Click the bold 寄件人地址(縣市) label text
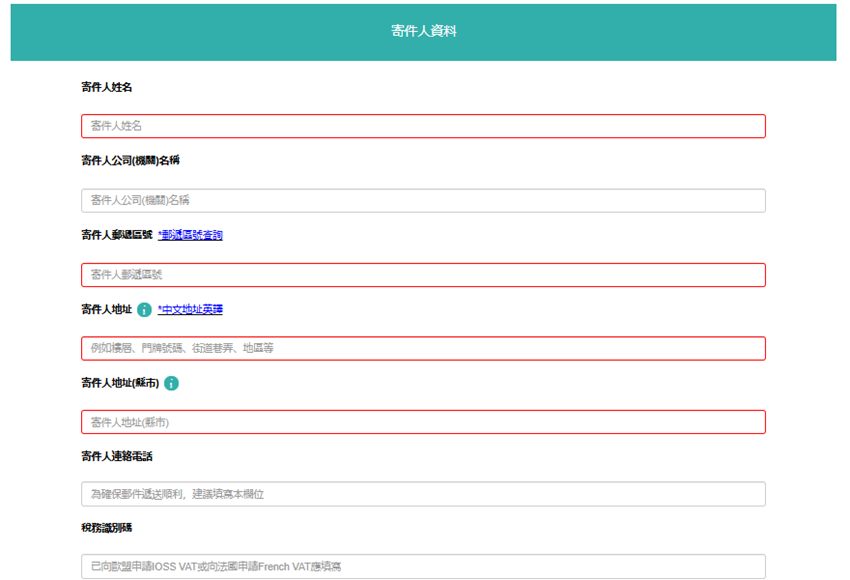 point(118,383)
